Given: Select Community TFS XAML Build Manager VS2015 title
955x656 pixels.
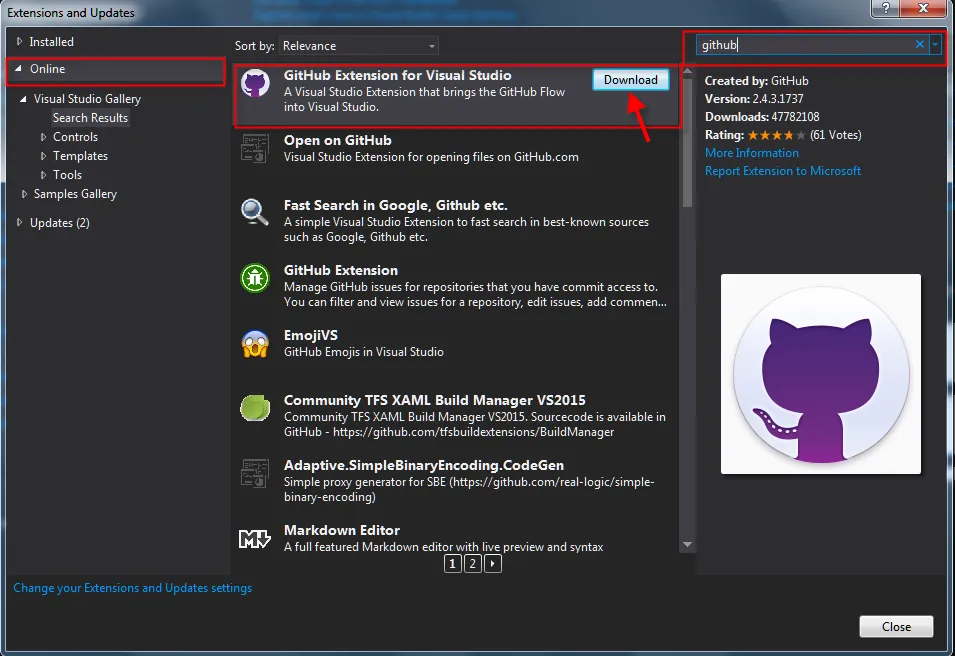Looking at the screenshot, I should [434, 400].
